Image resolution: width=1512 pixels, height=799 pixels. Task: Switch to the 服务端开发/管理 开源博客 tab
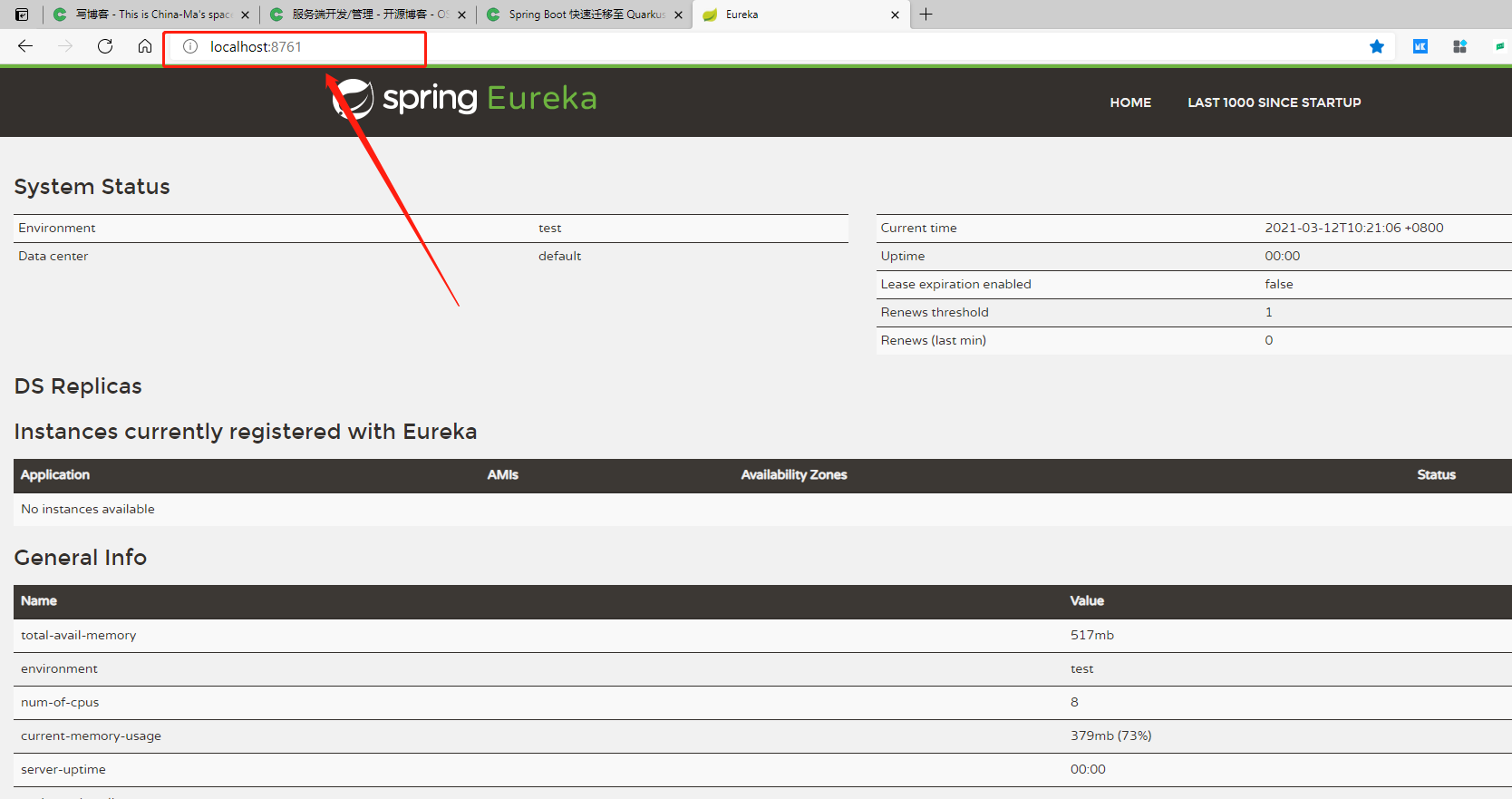(x=367, y=15)
